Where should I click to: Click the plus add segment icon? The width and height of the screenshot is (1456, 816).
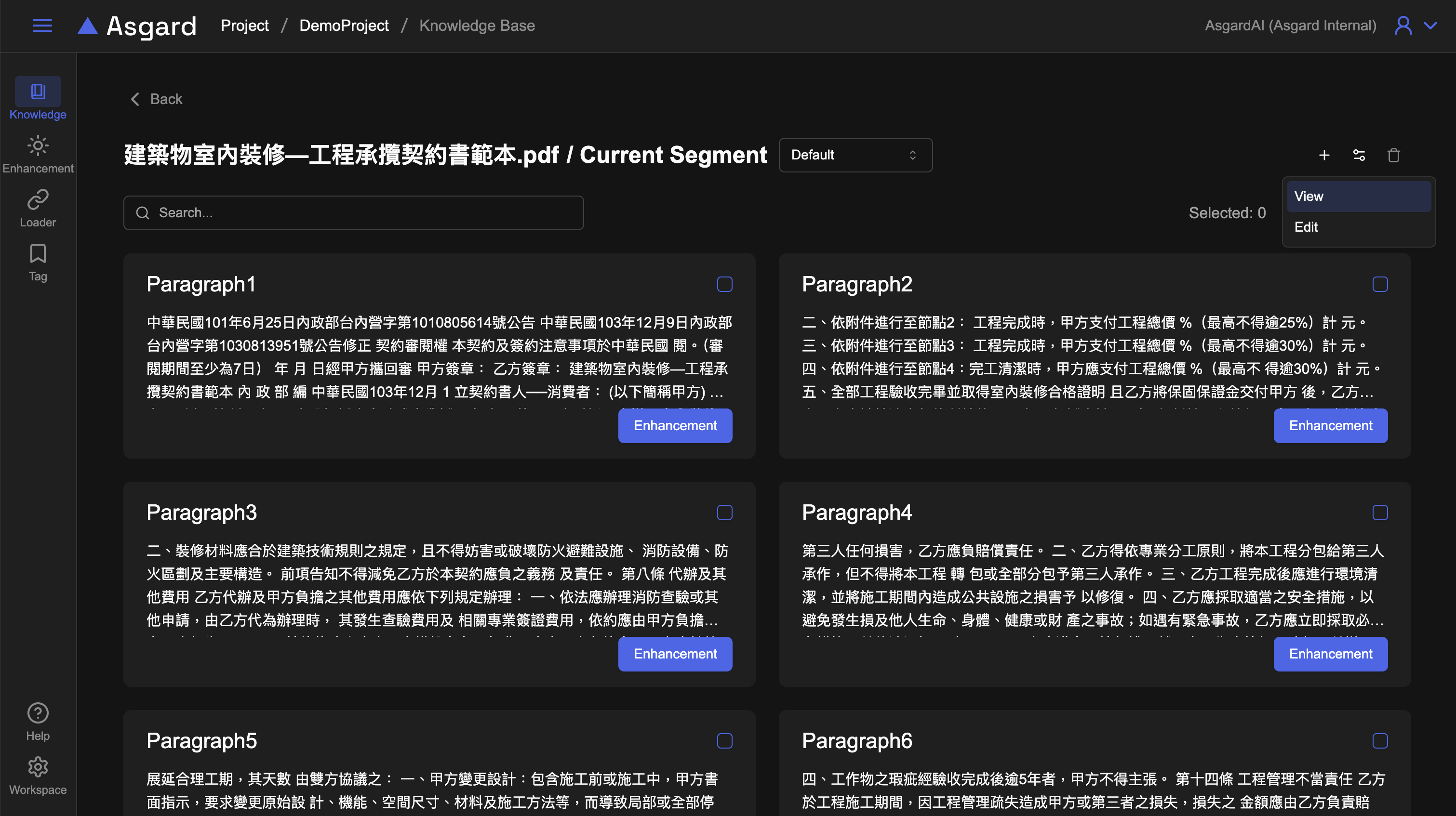[1324, 155]
